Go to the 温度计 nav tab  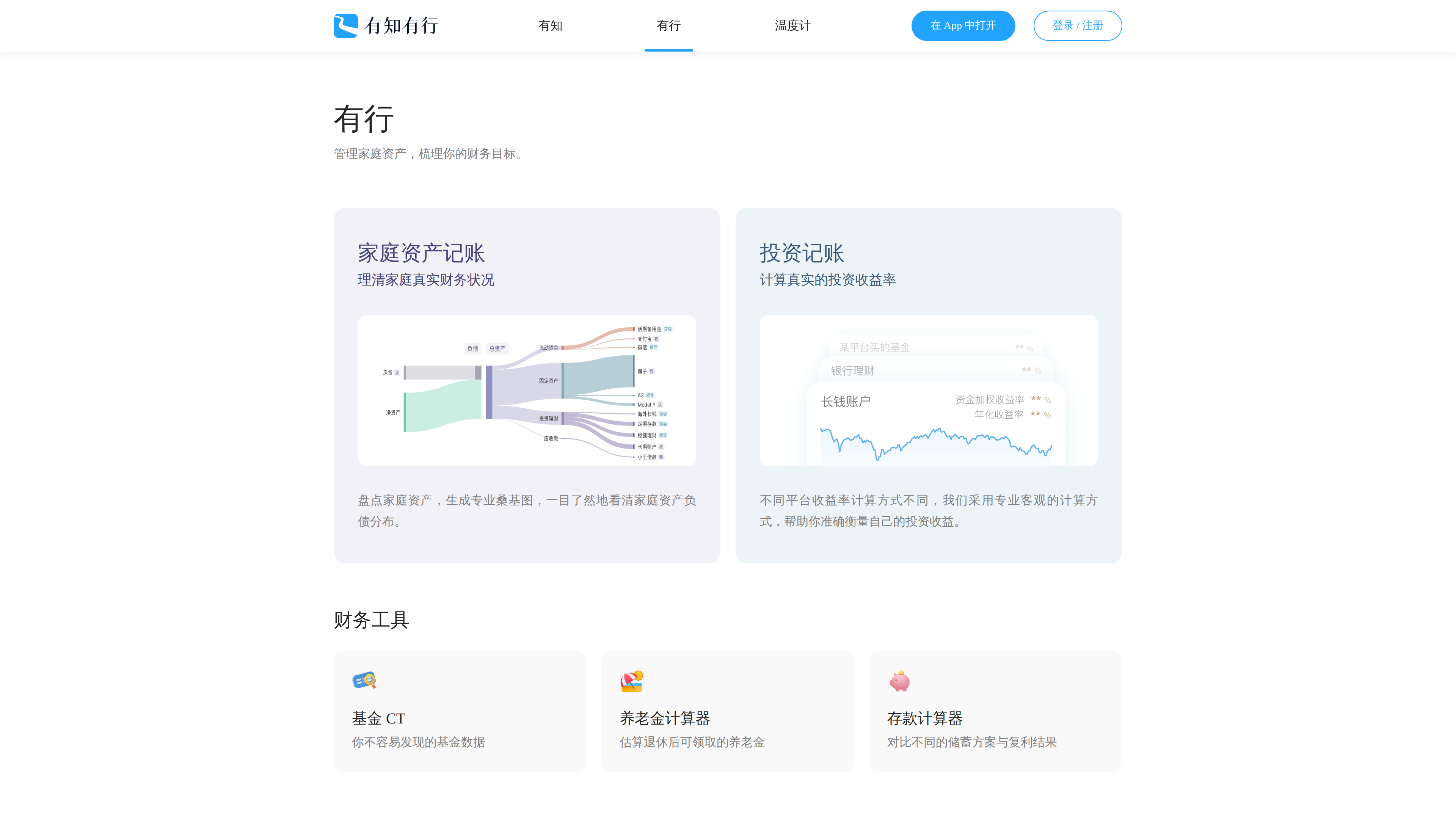pos(792,25)
